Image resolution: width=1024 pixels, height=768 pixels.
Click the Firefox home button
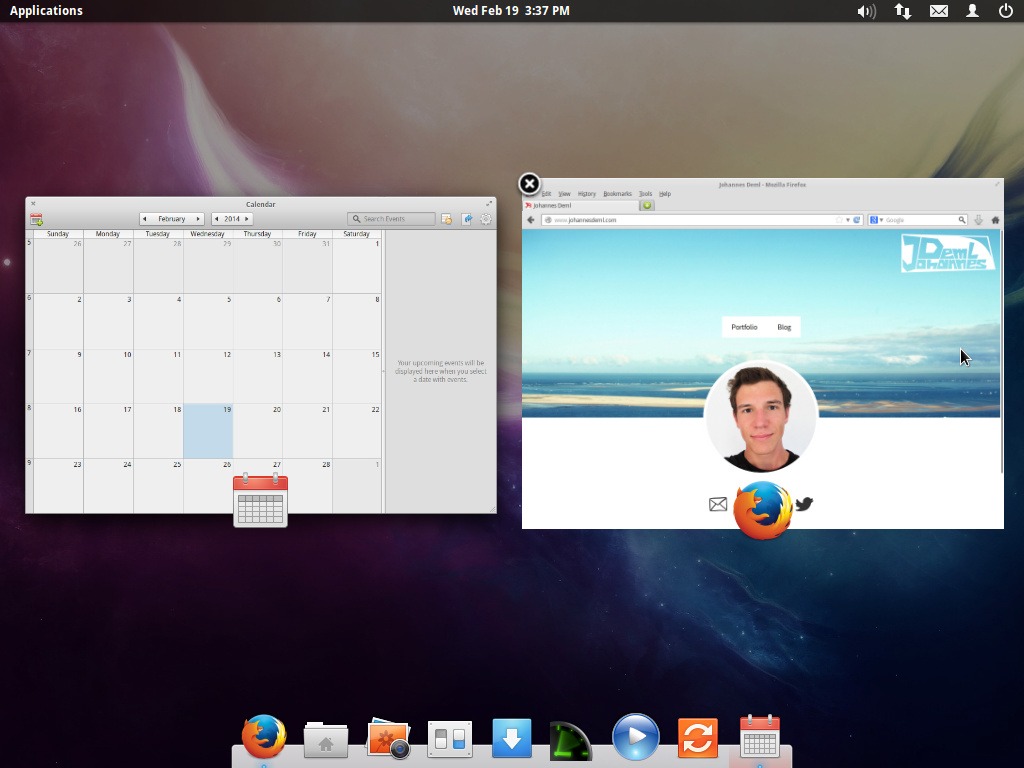pos(994,219)
